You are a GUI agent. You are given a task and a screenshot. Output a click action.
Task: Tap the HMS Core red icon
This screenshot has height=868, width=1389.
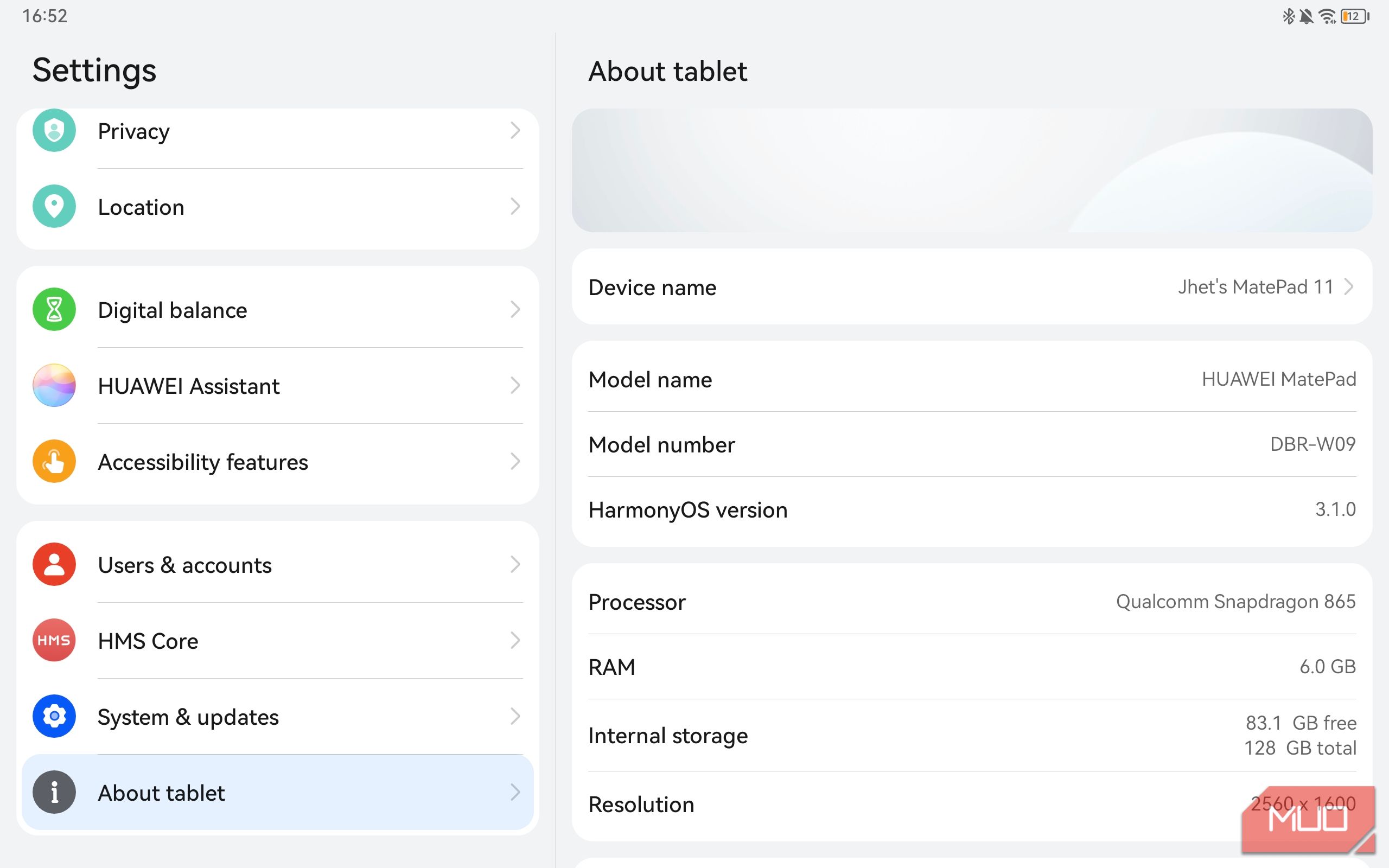[54, 640]
